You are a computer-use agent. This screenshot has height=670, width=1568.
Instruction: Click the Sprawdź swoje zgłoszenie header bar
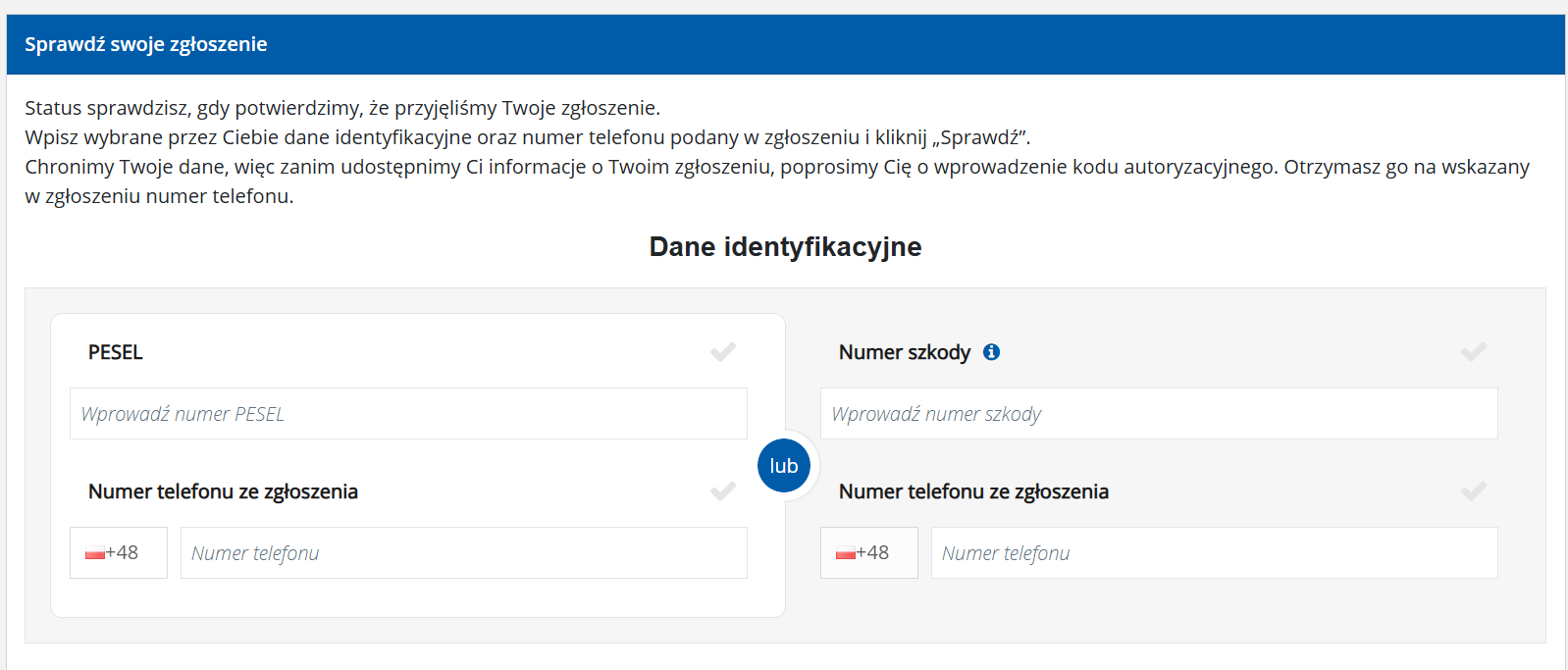pos(146,44)
